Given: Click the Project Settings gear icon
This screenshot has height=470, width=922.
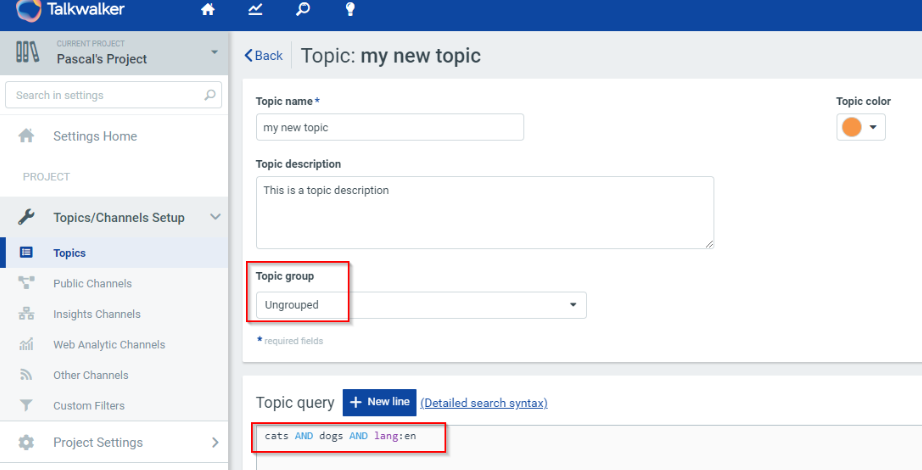Looking at the screenshot, I should click(x=27, y=442).
